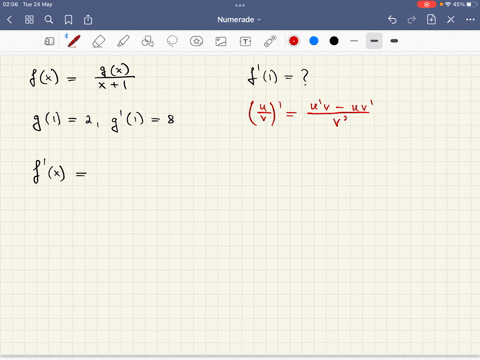Viewport: 480px width, 360px height.
Task: Bookmark the current page
Action: 68,20
